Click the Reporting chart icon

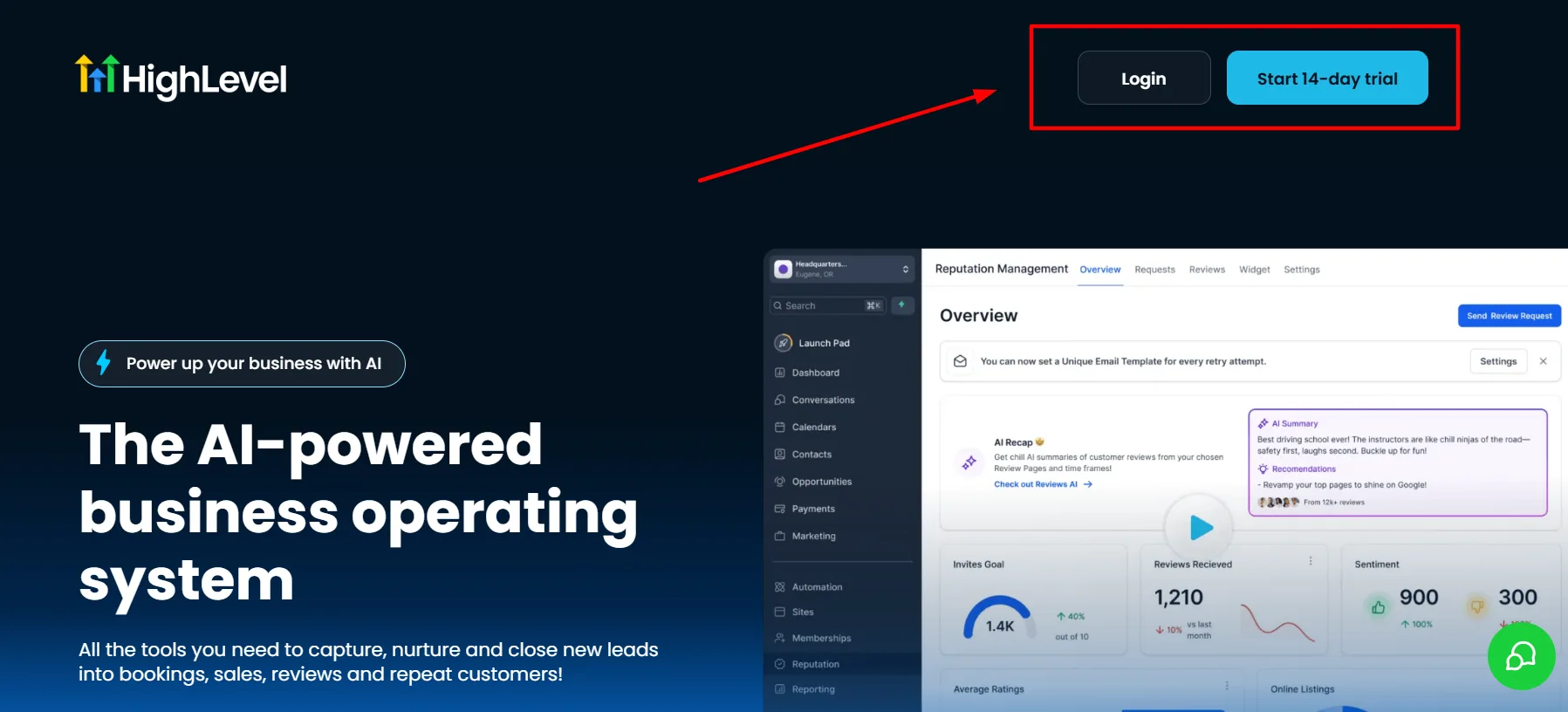780,689
